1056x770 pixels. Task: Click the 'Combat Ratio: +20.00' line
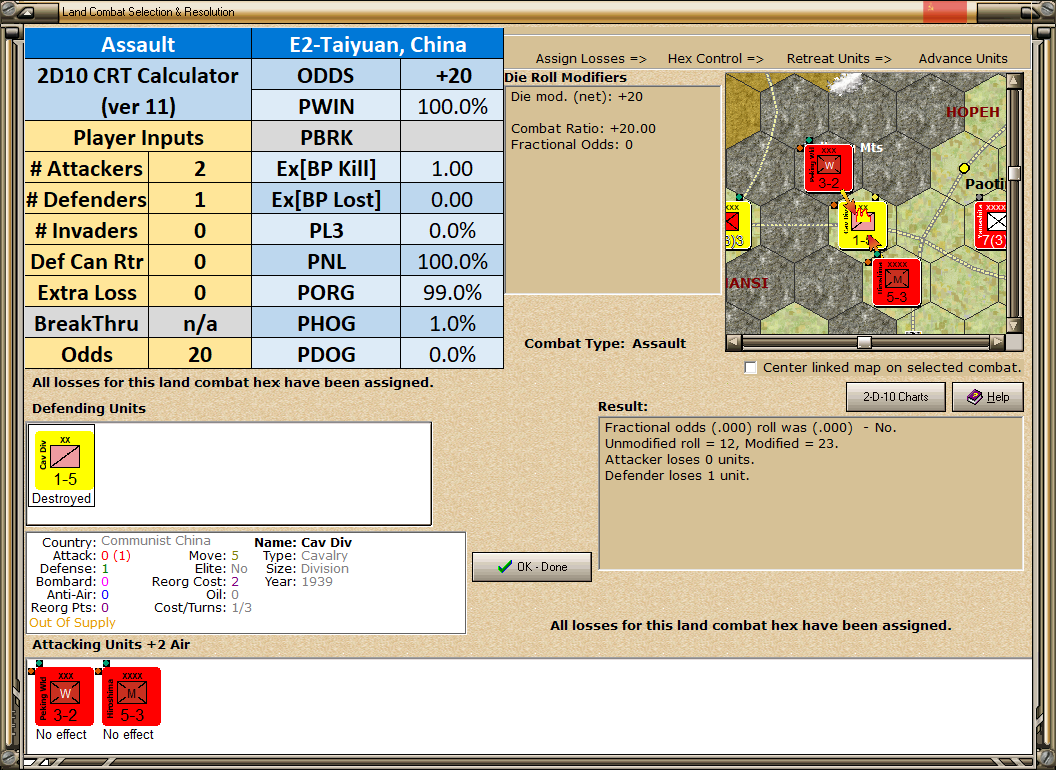(x=583, y=128)
